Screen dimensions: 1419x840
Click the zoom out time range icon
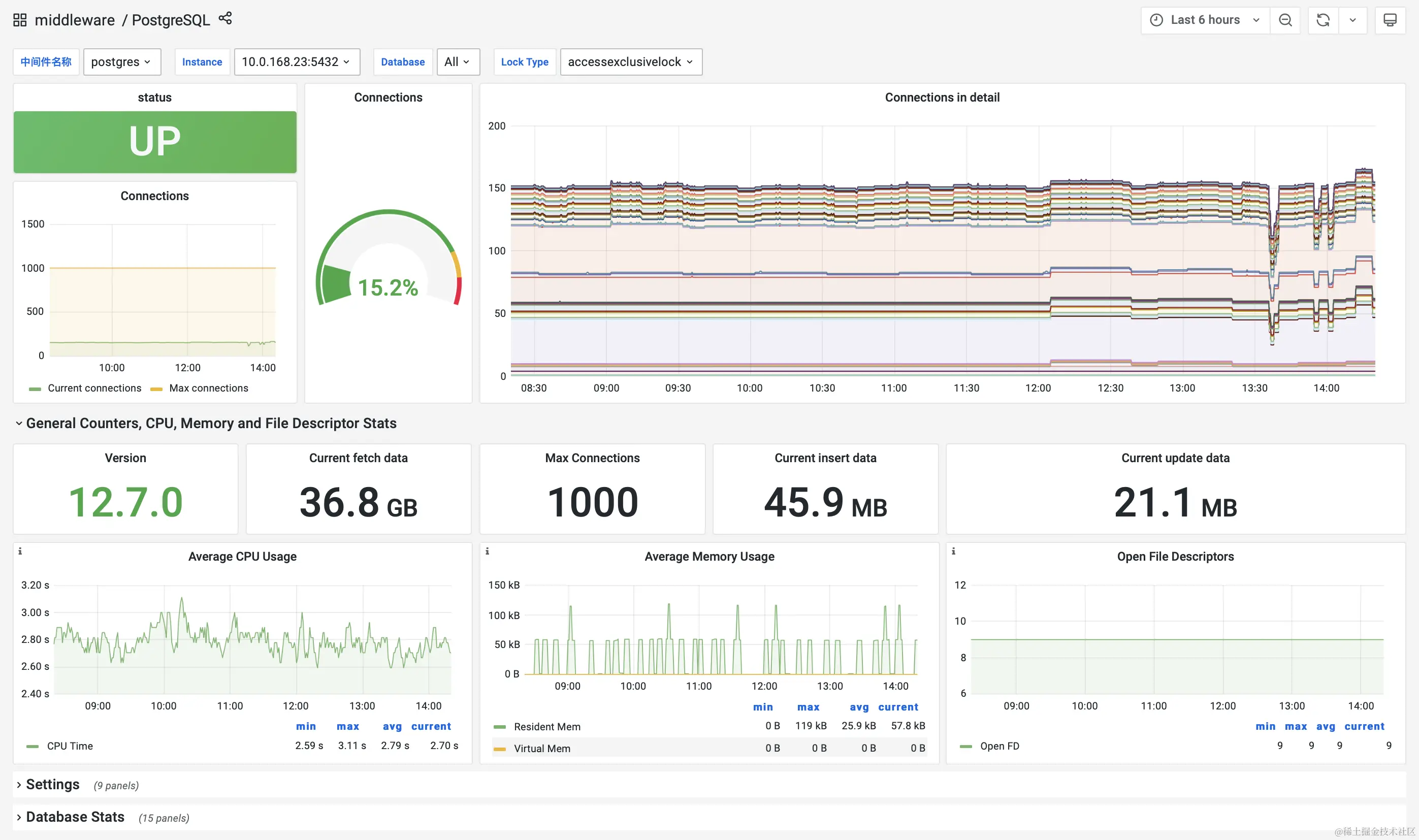coord(1285,20)
